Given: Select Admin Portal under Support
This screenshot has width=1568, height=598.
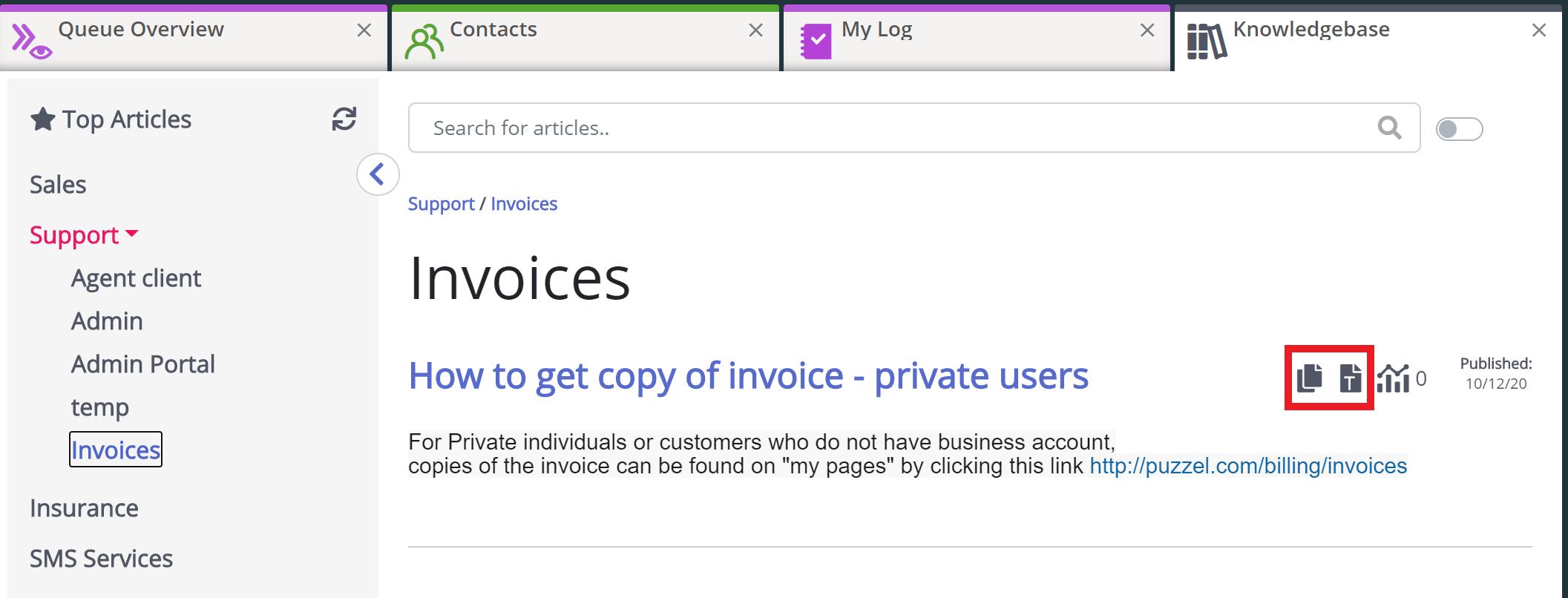Looking at the screenshot, I should [x=142, y=364].
